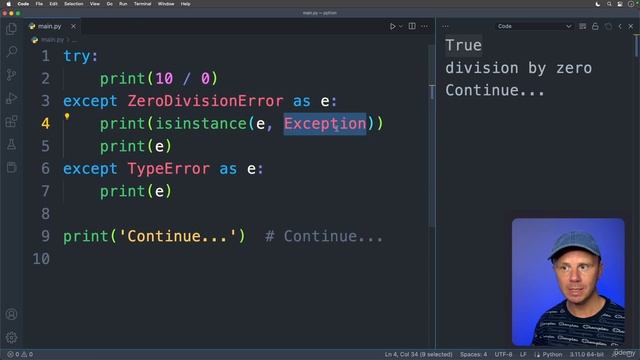The height and width of the screenshot is (360, 640).
Task: Open the Code output channel dropdown
Action: point(534,26)
